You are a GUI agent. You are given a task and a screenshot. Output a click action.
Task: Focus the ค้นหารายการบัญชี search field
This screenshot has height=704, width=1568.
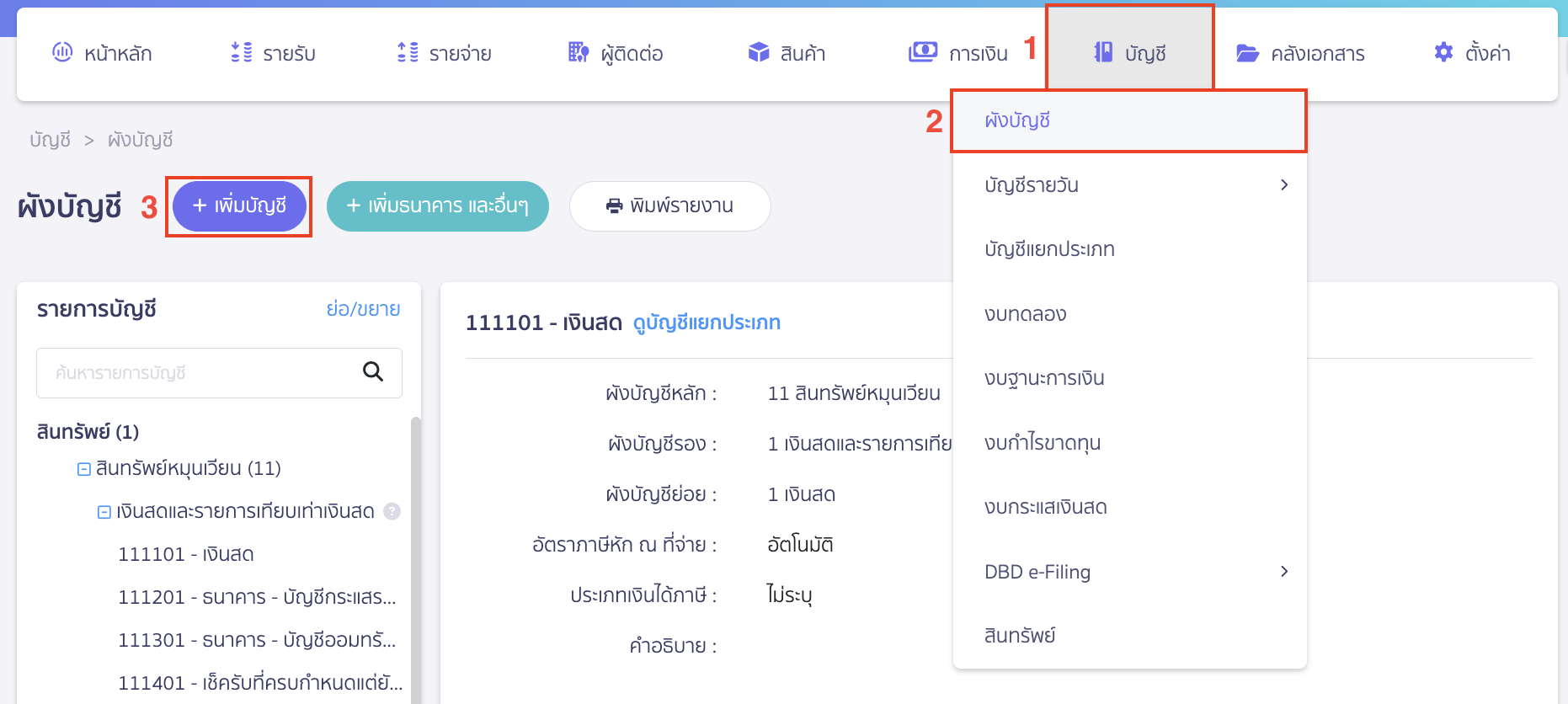219,372
